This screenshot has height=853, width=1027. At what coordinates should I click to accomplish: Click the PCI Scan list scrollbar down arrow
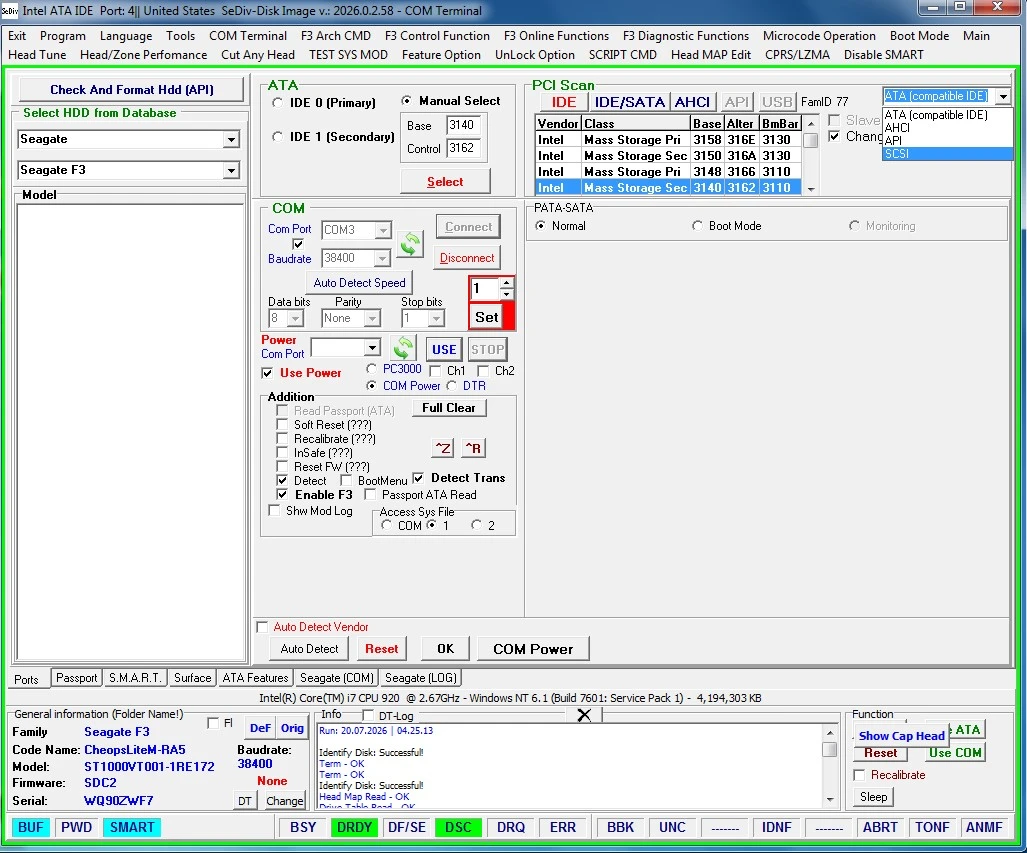tap(811, 189)
